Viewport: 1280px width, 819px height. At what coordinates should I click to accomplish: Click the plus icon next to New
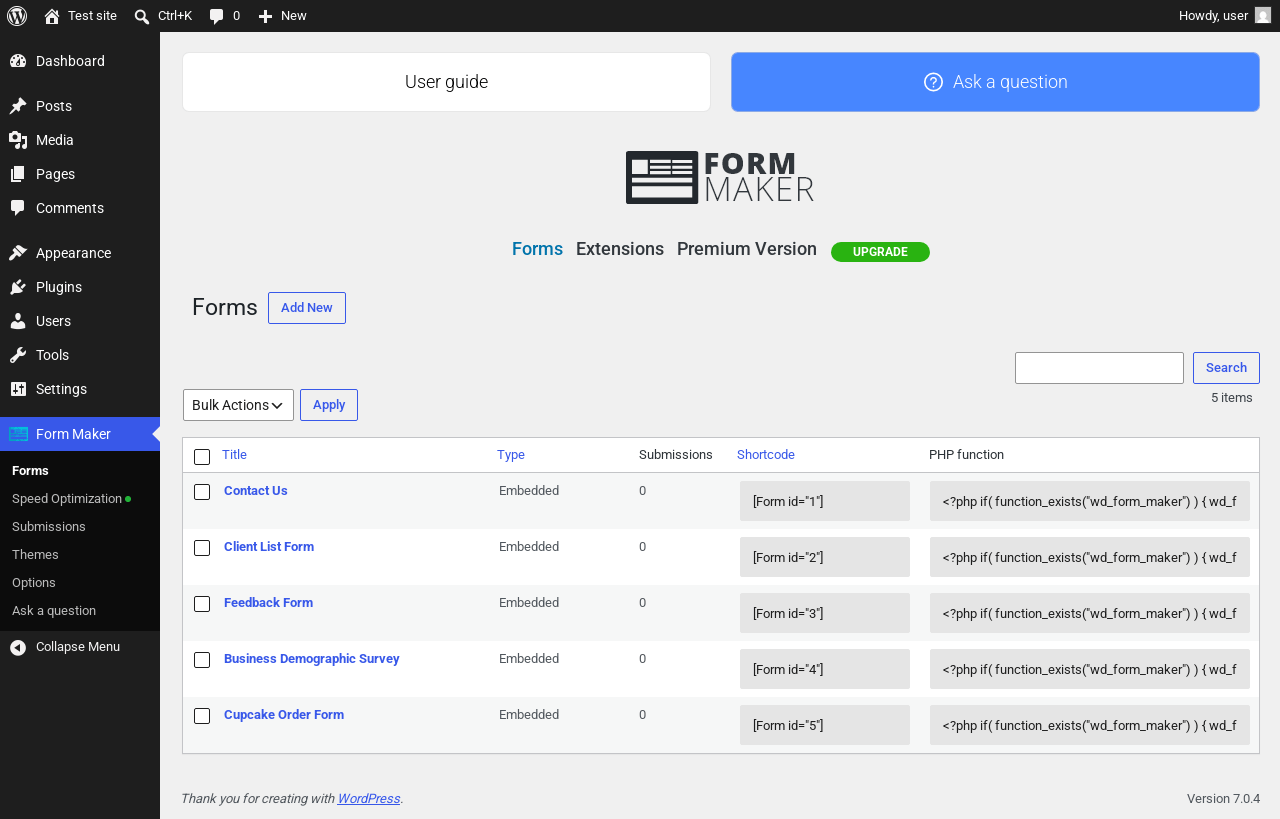(265, 16)
